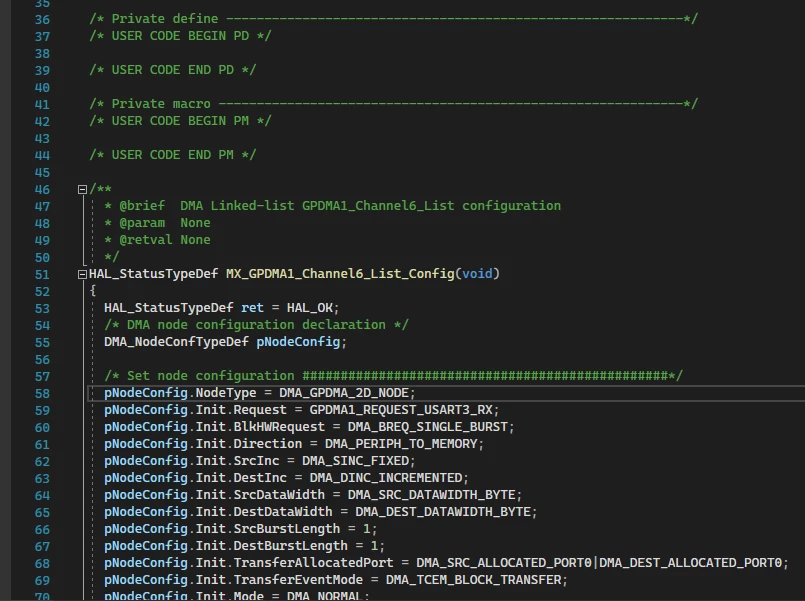Click 'SrcBurstLength' on line 66
This screenshot has width=805, height=601.
point(286,529)
